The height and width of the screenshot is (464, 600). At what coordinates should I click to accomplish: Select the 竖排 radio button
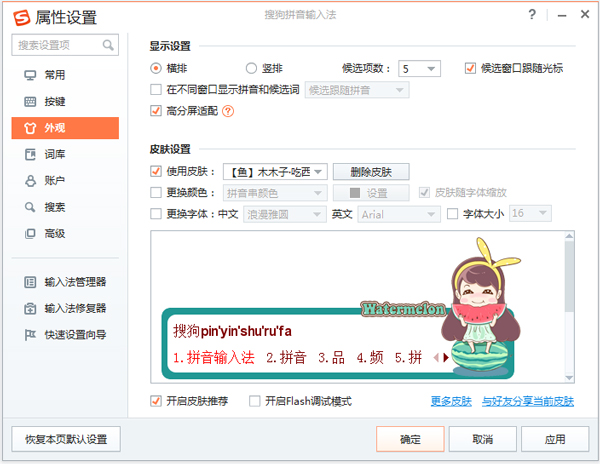point(251,68)
